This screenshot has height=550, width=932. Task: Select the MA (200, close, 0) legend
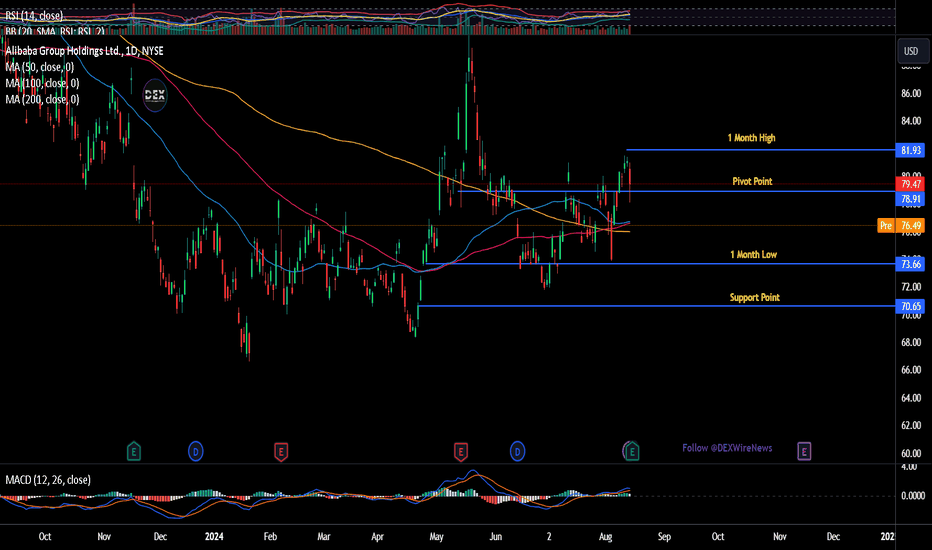(x=42, y=99)
